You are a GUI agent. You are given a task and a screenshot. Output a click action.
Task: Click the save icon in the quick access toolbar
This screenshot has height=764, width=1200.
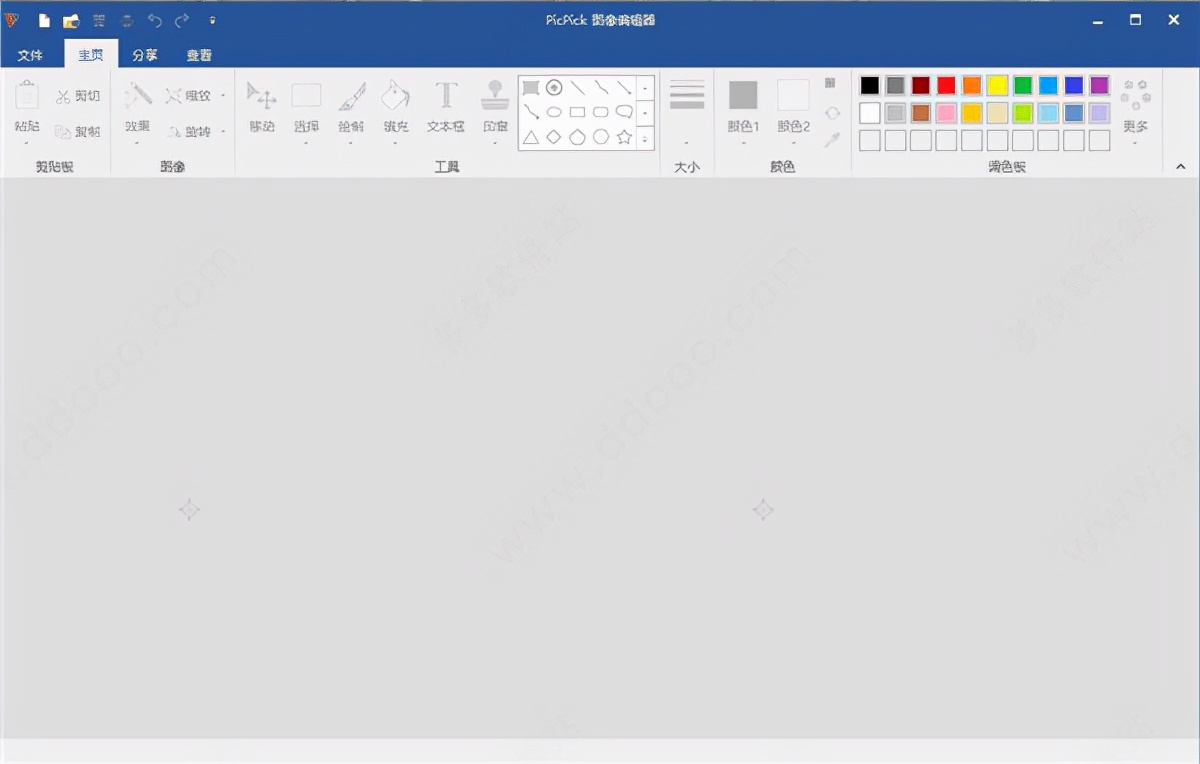(99, 20)
